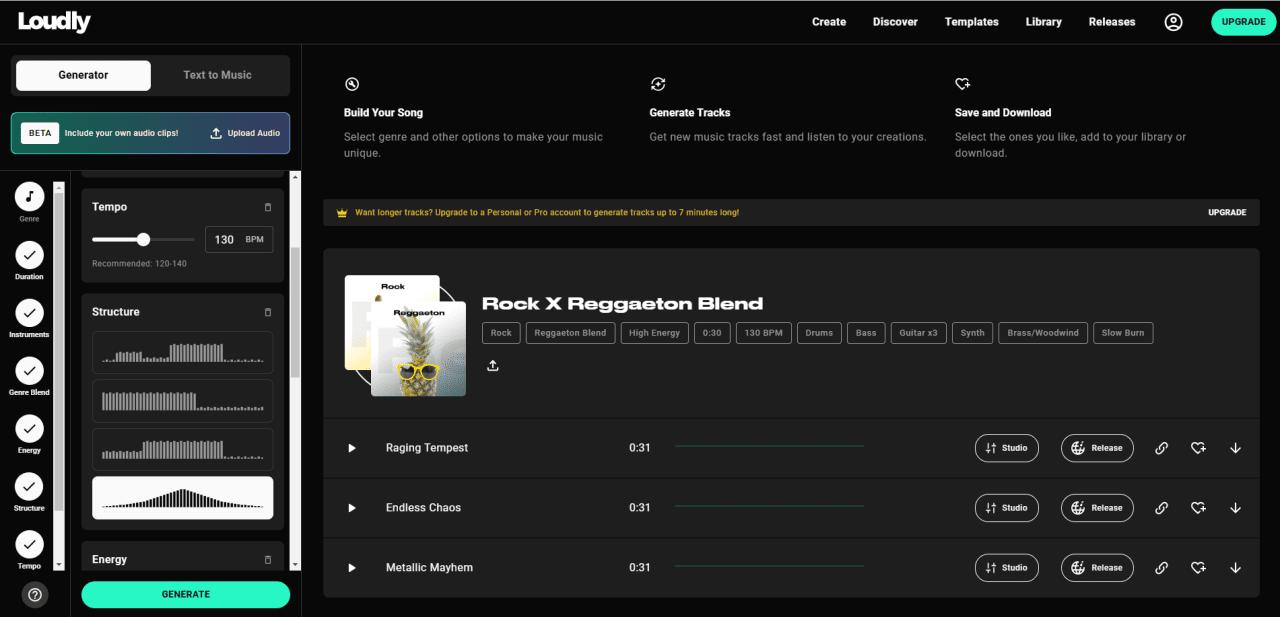Play the Endless Chaos track
This screenshot has width=1280, height=617.
click(x=352, y=508)
